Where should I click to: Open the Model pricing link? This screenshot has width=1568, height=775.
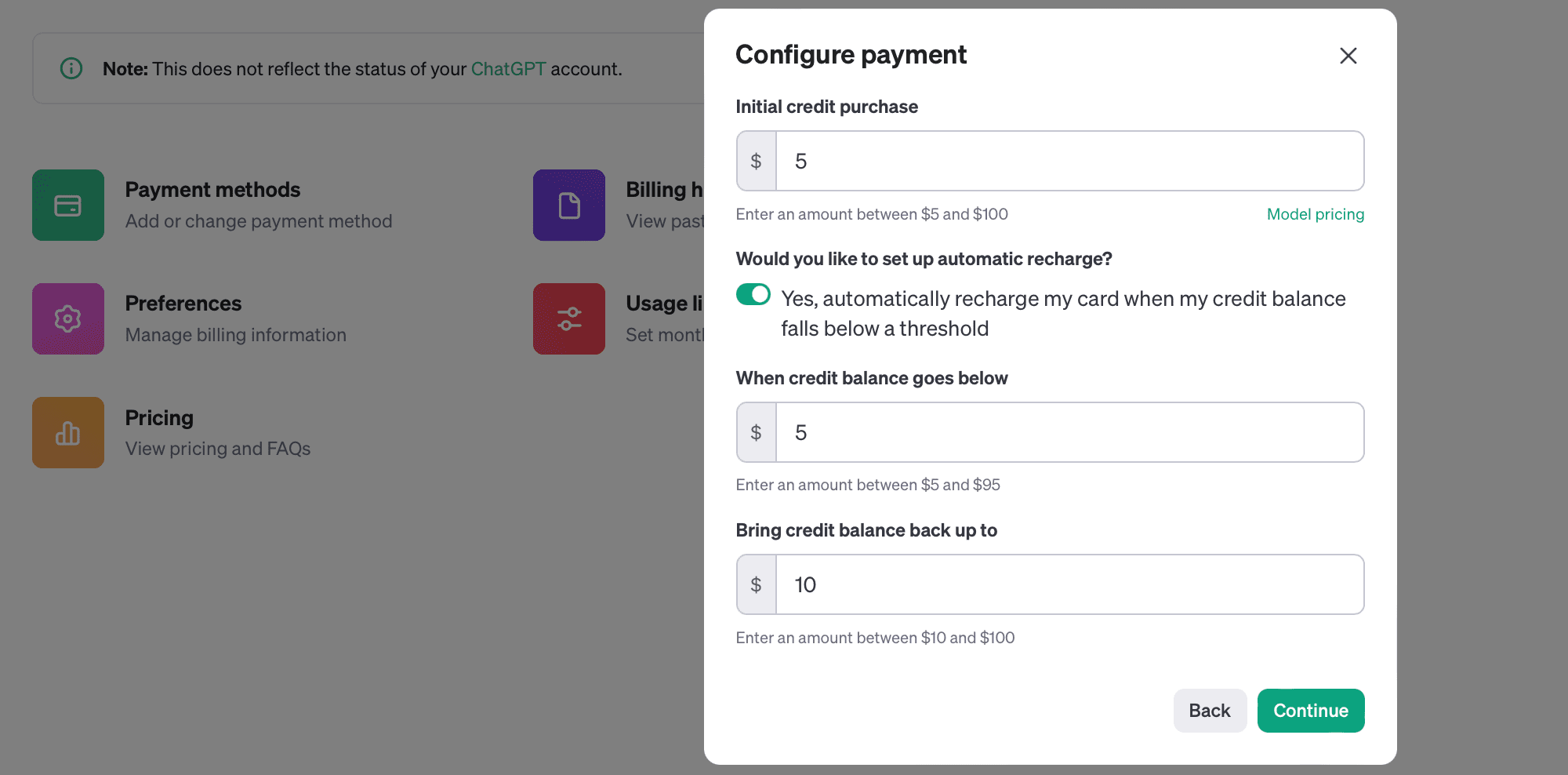[1316, 214]
